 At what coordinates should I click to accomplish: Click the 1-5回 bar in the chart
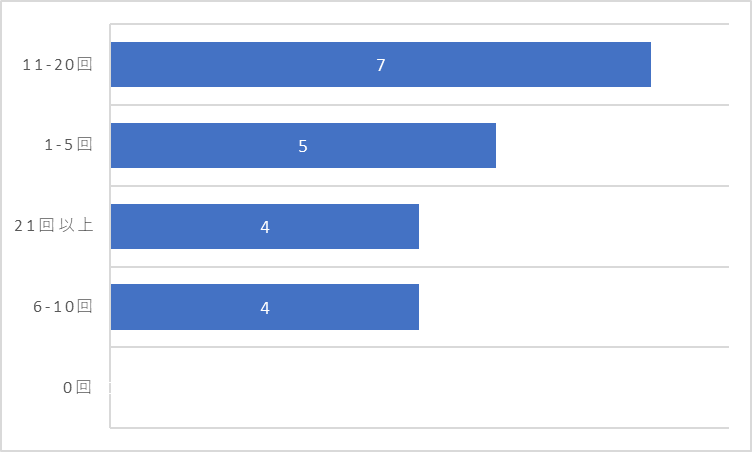tap(303, 145)
